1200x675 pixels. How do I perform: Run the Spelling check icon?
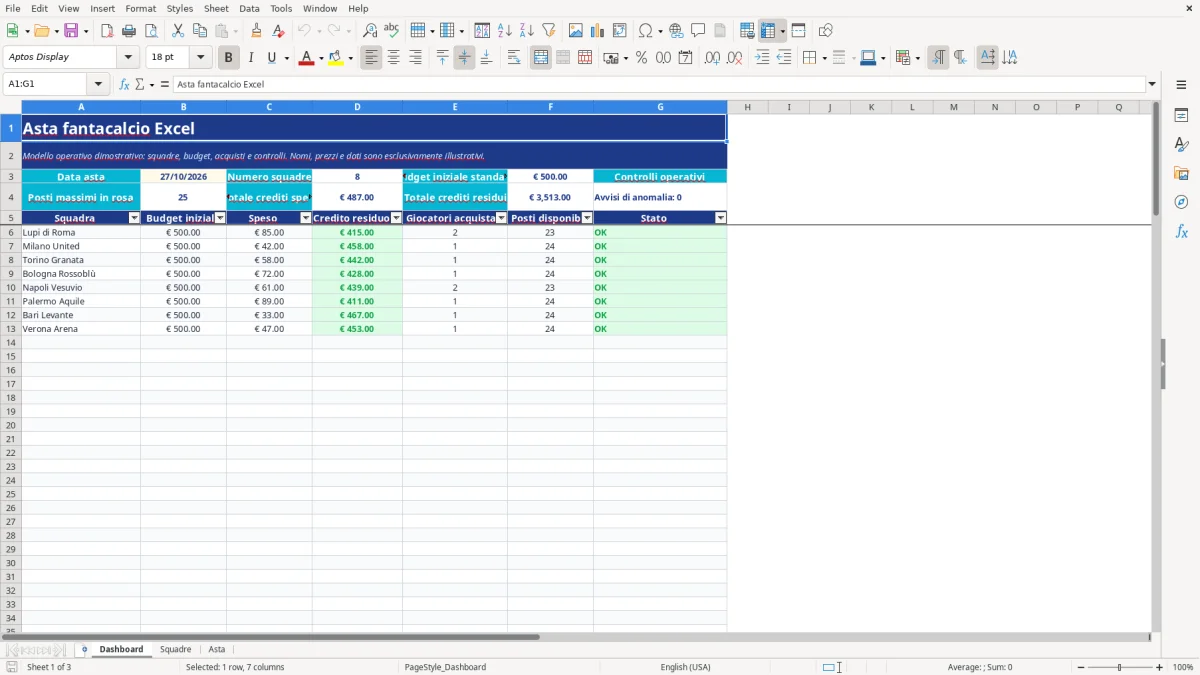click(x=392, y=31)
